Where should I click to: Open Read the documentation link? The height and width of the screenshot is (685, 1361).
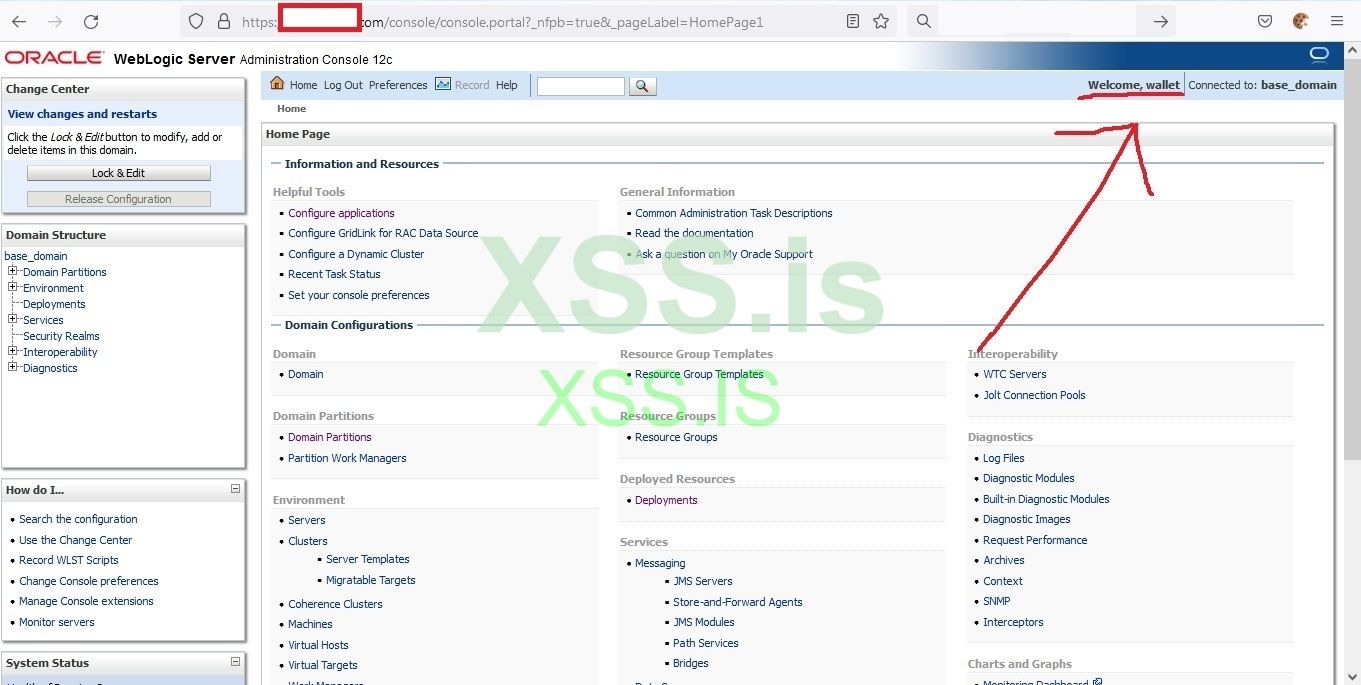(694, 233)
